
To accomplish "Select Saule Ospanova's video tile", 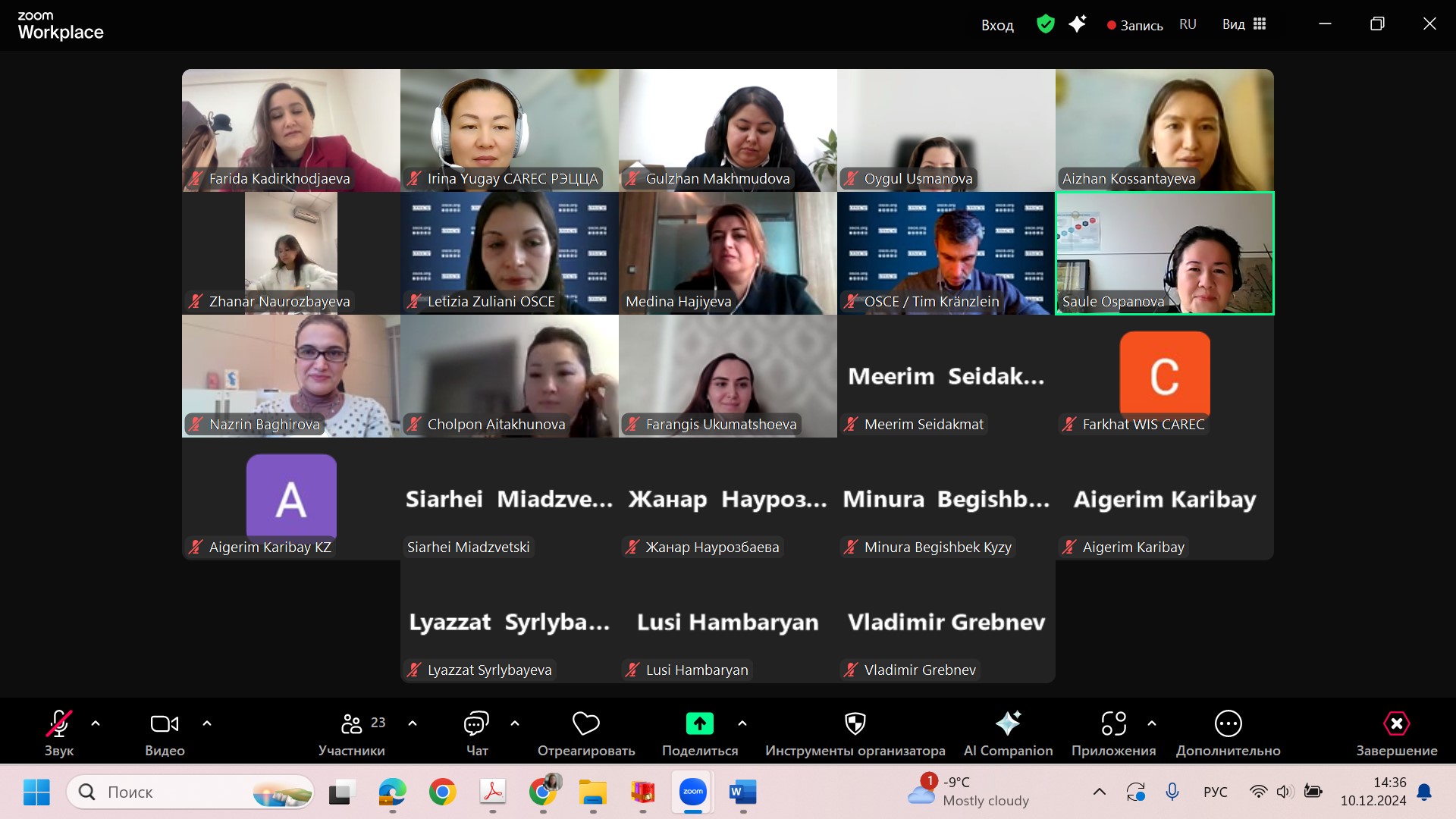I will coord(1164,253).
